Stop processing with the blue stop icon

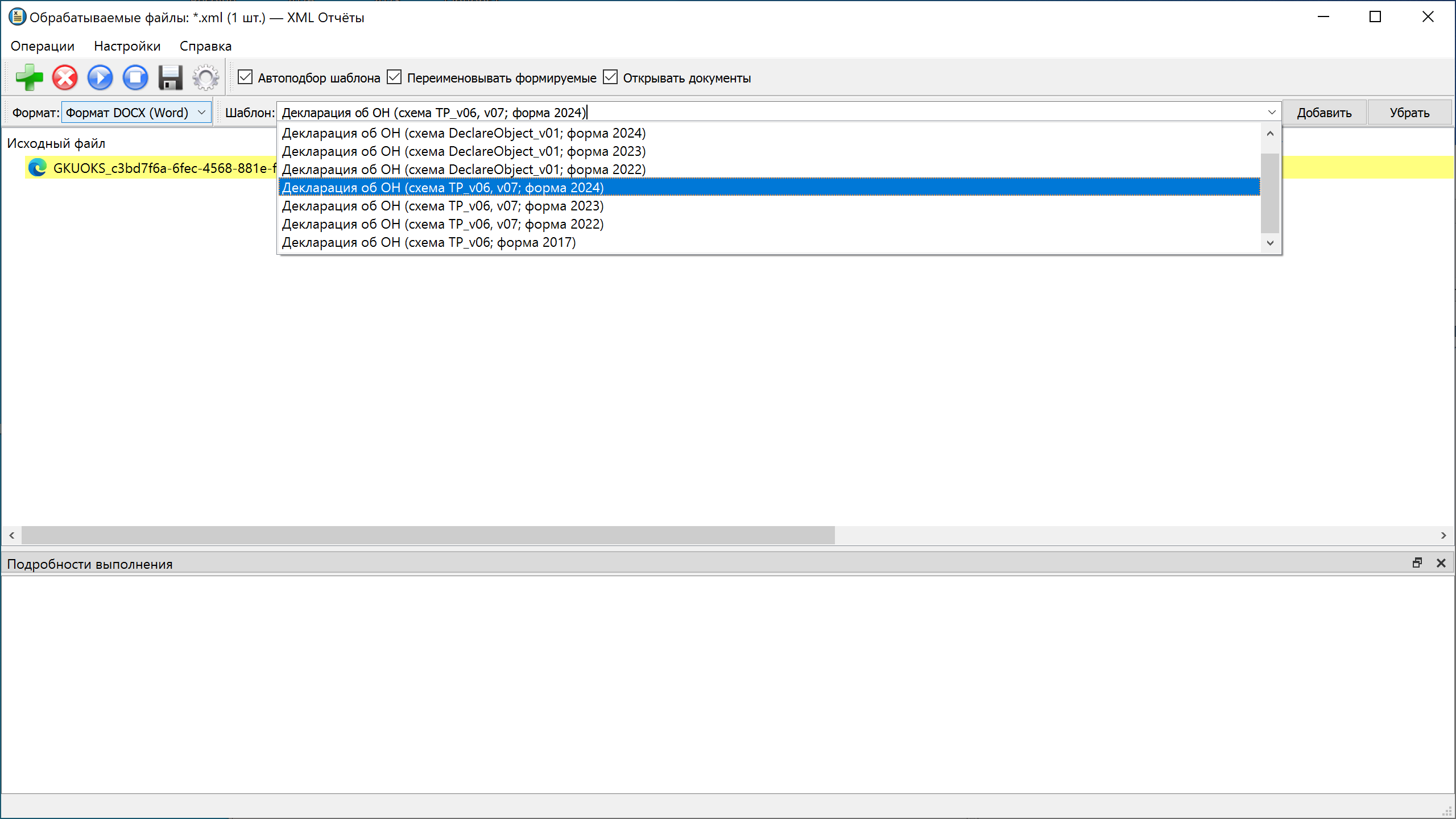click(x=135, y=77)
